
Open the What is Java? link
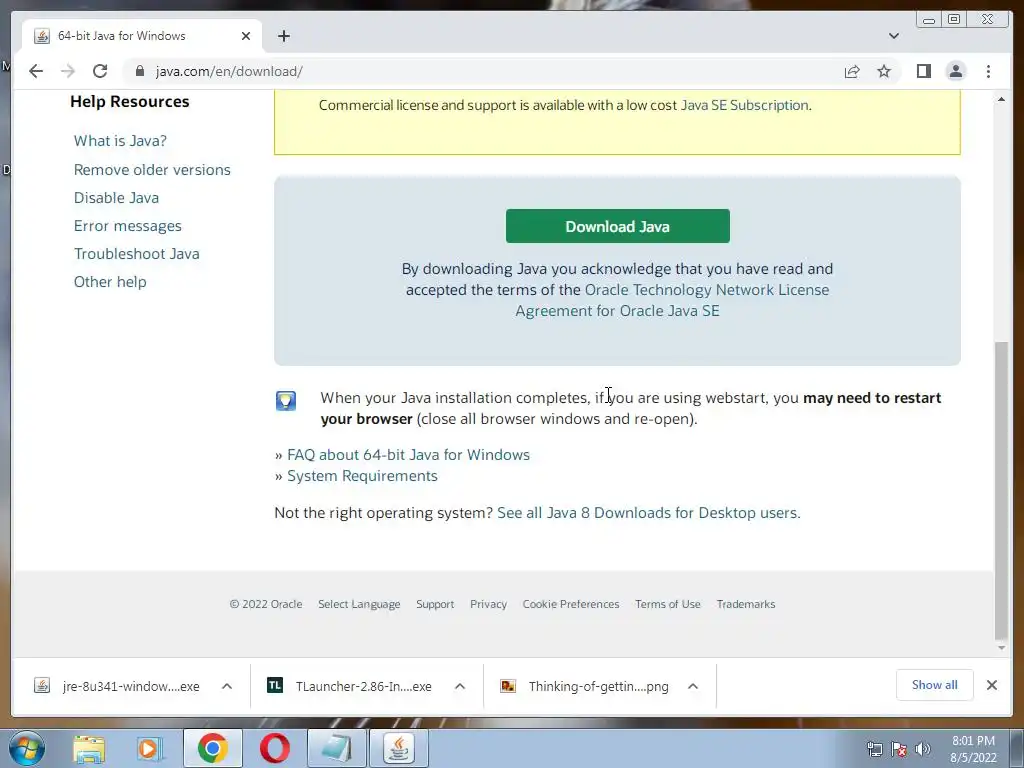(x=120, y=140)
